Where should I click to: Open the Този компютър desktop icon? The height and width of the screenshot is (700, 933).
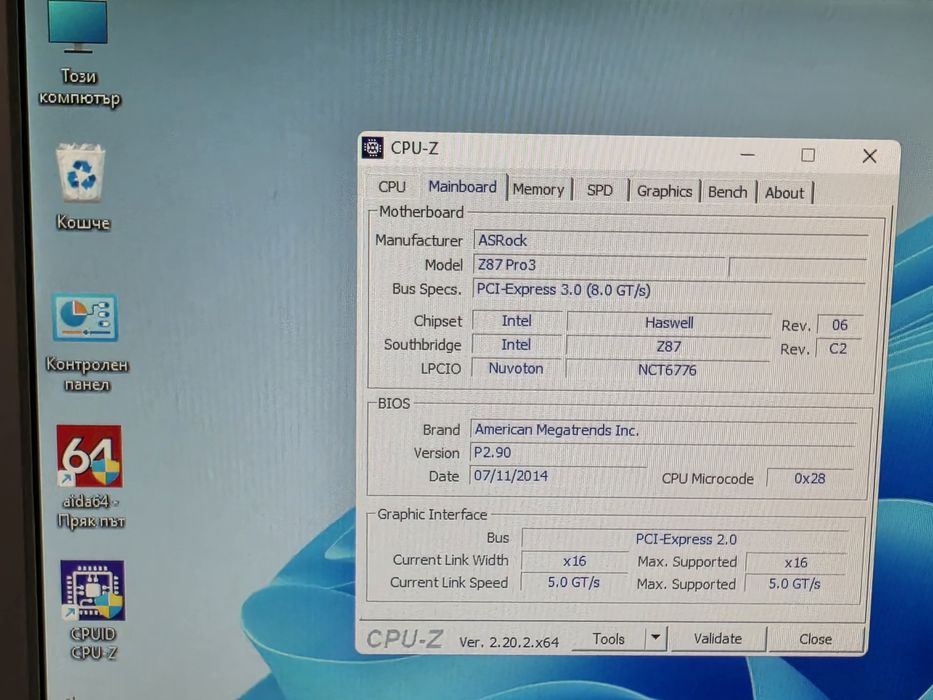(79, 54)
